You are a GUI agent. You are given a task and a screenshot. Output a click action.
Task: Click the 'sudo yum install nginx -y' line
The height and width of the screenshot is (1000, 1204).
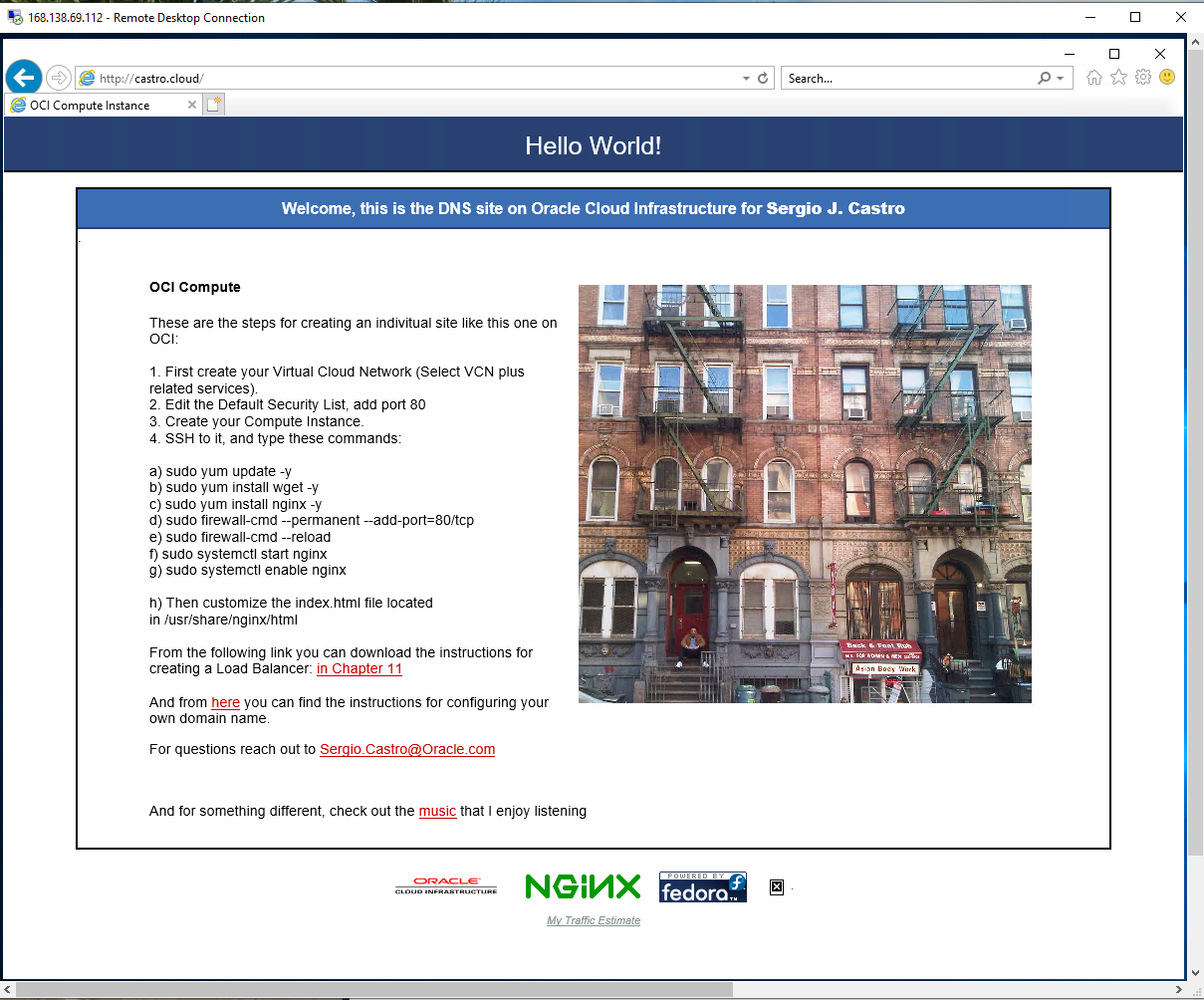point(235,504)
